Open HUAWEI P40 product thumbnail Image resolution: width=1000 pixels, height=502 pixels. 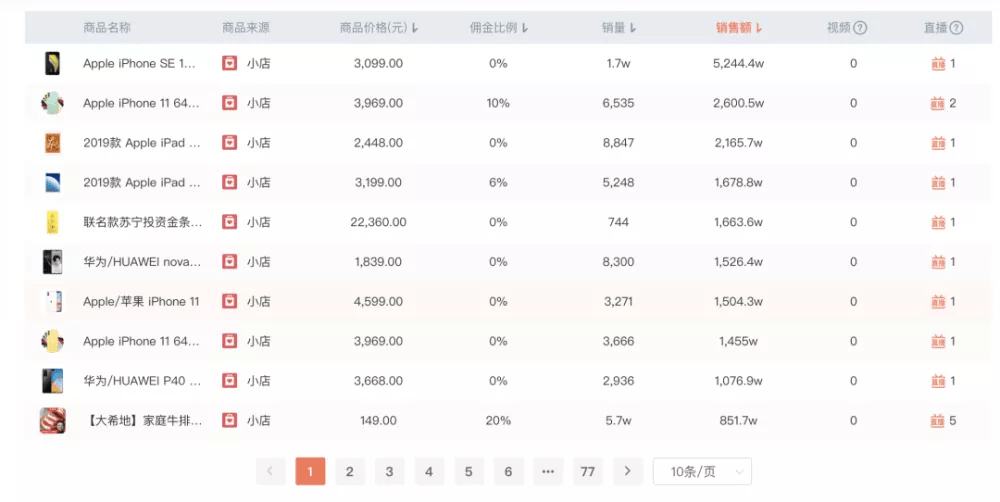tap(52, 381)
